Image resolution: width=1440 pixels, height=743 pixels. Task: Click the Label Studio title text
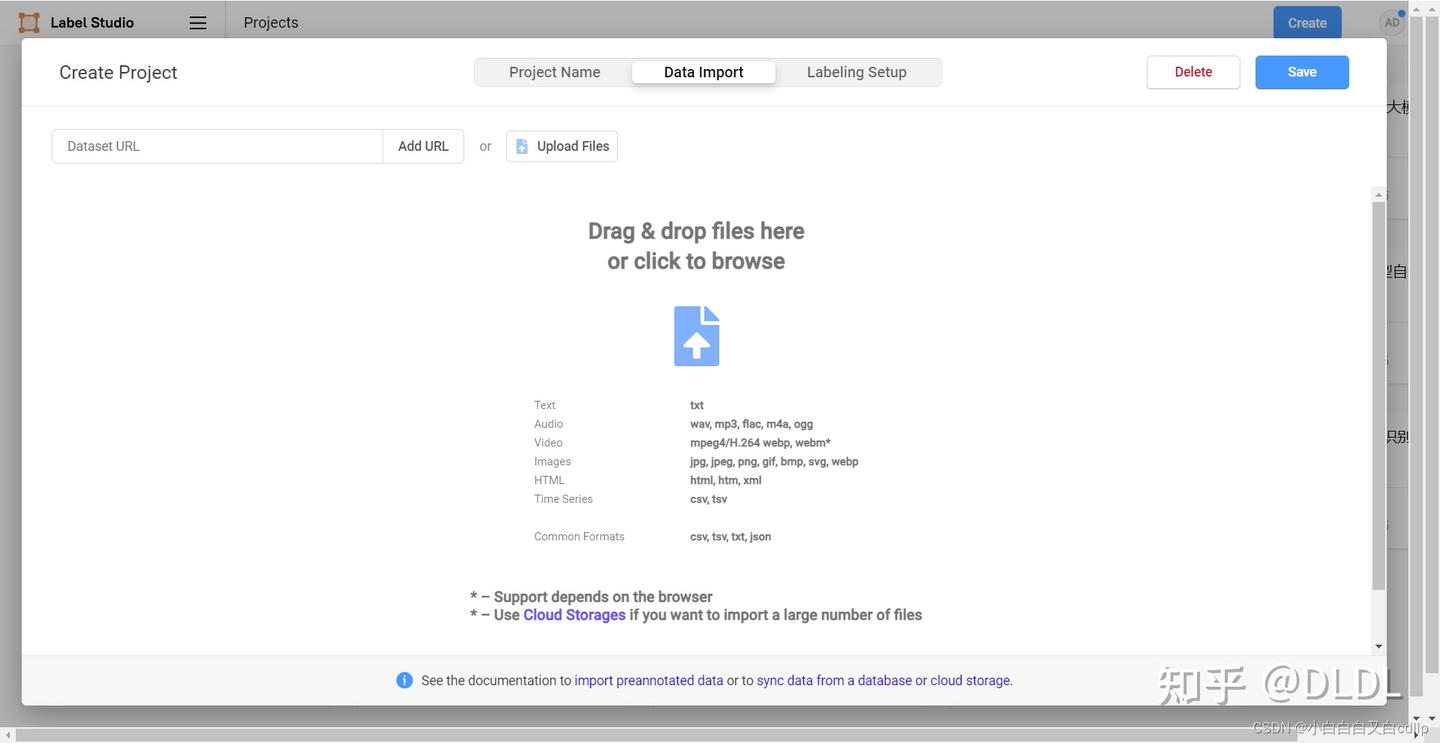point(92,22)
